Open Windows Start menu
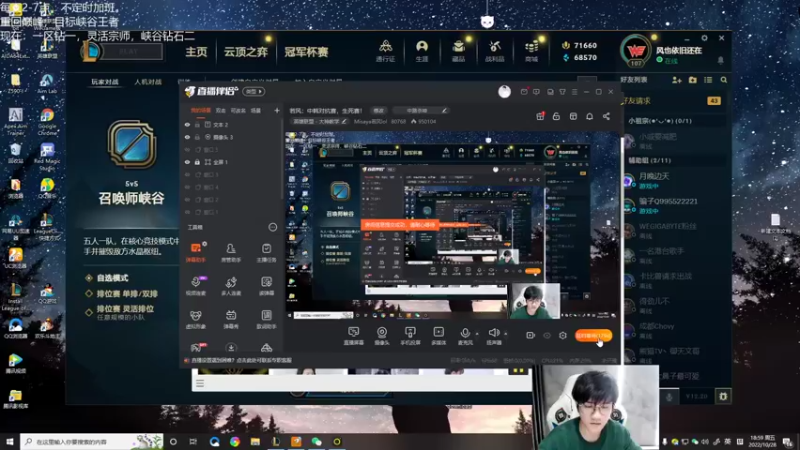 [x=9, y=441]
